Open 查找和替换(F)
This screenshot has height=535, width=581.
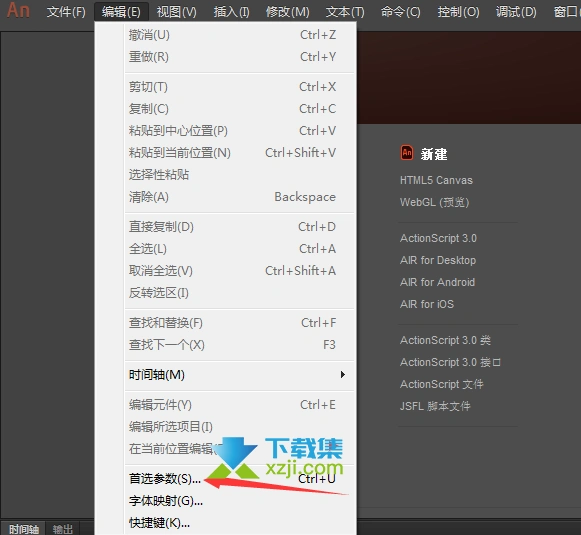point(239,323)
